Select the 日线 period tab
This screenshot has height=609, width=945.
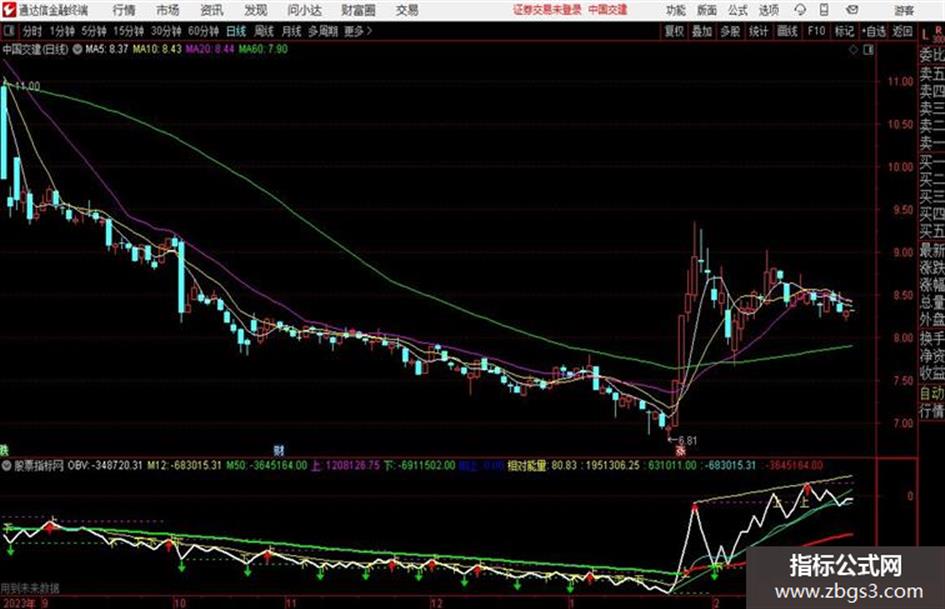236,31
